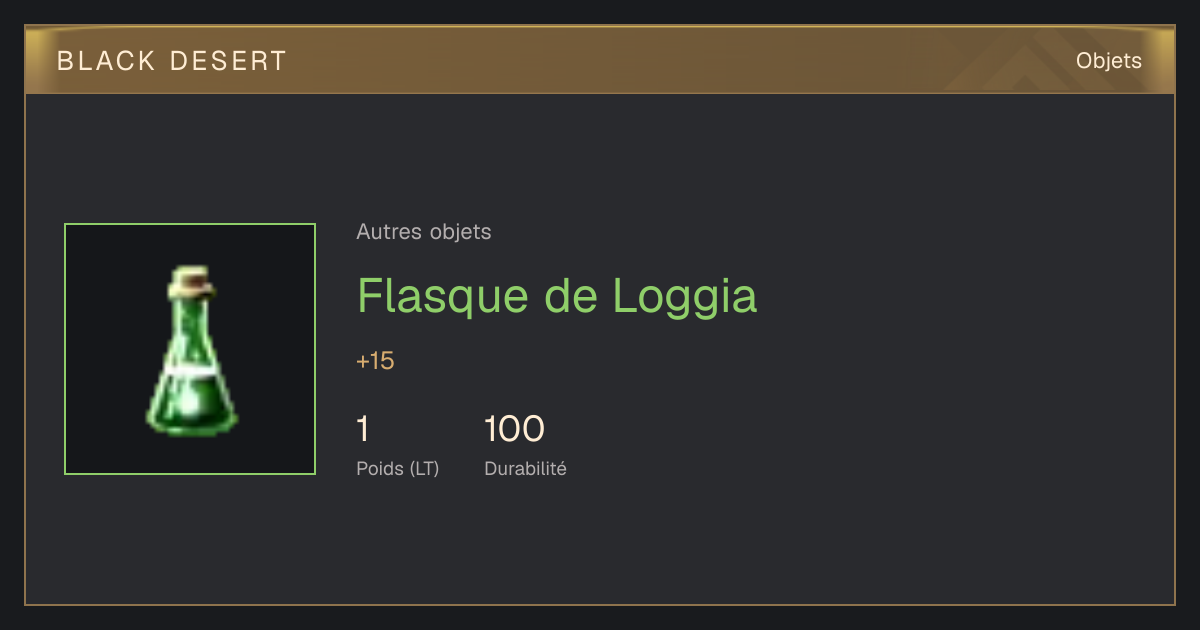Click the Durabilité label
Screen dimensions: 1200x630
point(525,468)
